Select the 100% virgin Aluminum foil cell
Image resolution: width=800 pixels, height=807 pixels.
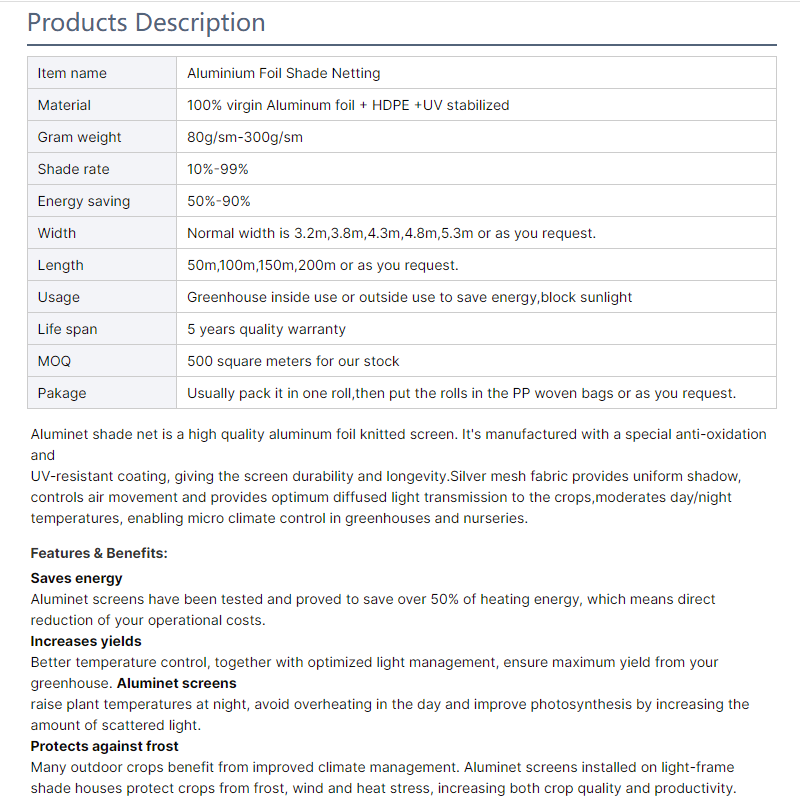point(348,105)
